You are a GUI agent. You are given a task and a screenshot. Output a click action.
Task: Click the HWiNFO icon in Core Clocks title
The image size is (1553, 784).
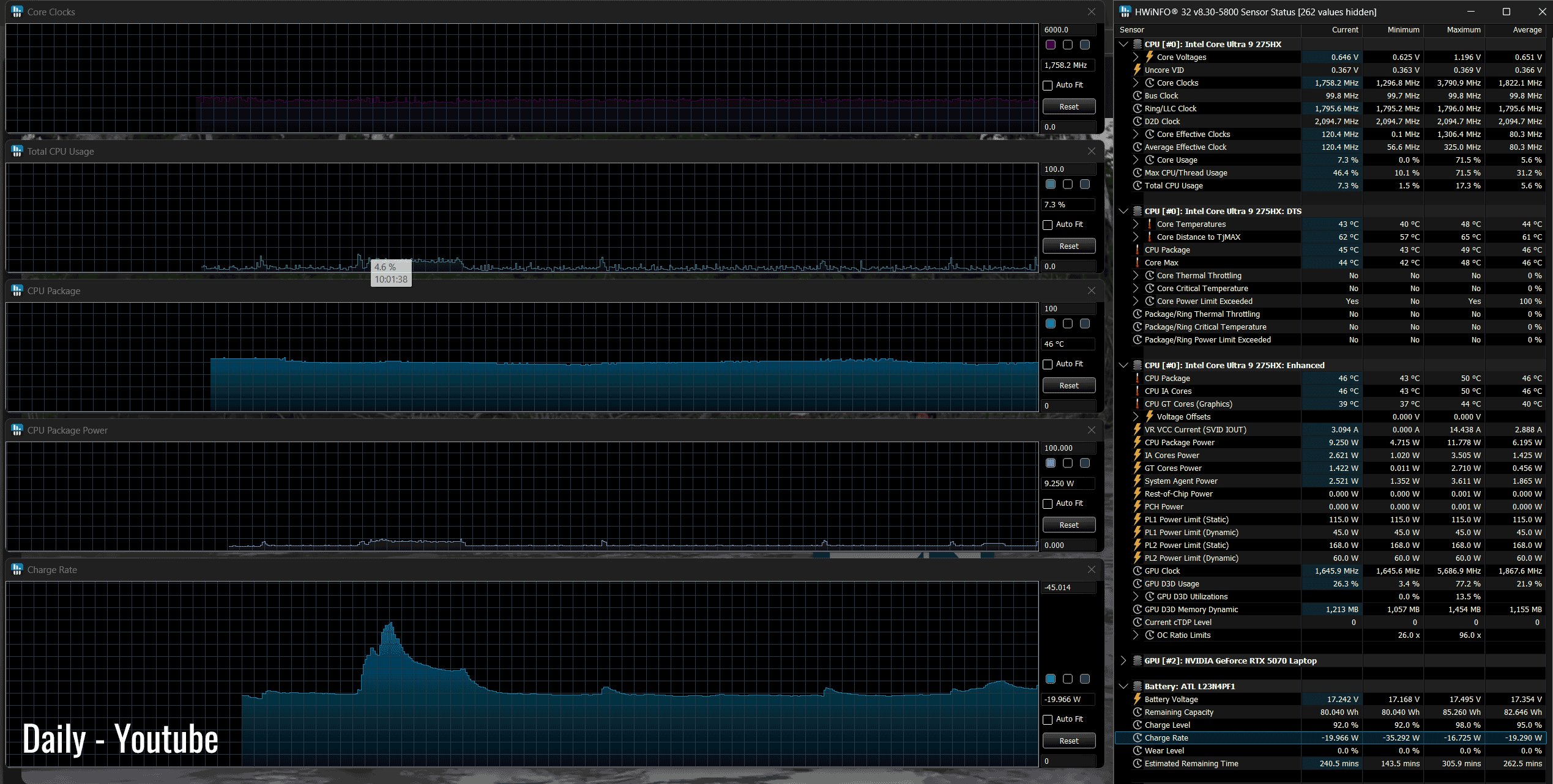17,12
